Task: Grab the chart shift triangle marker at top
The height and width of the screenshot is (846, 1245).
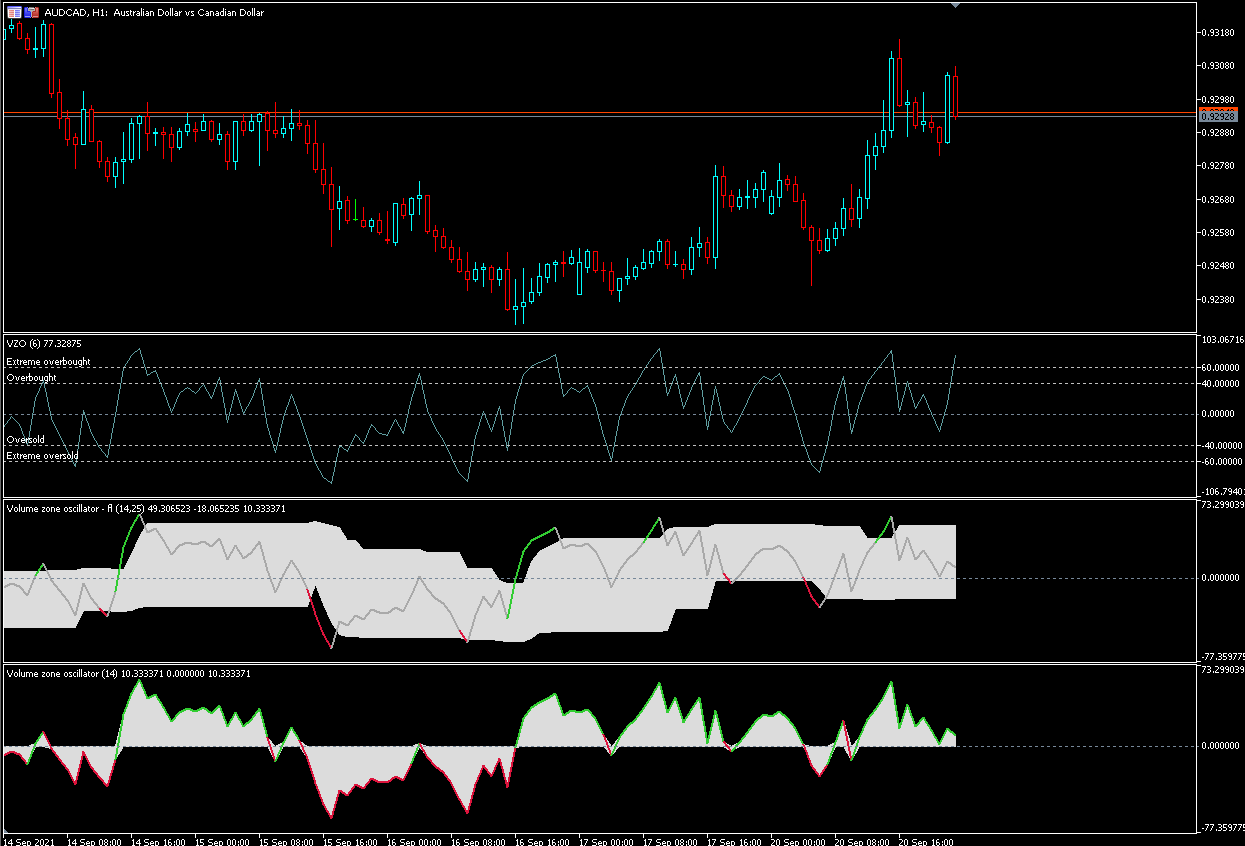Action: [956, 6]
